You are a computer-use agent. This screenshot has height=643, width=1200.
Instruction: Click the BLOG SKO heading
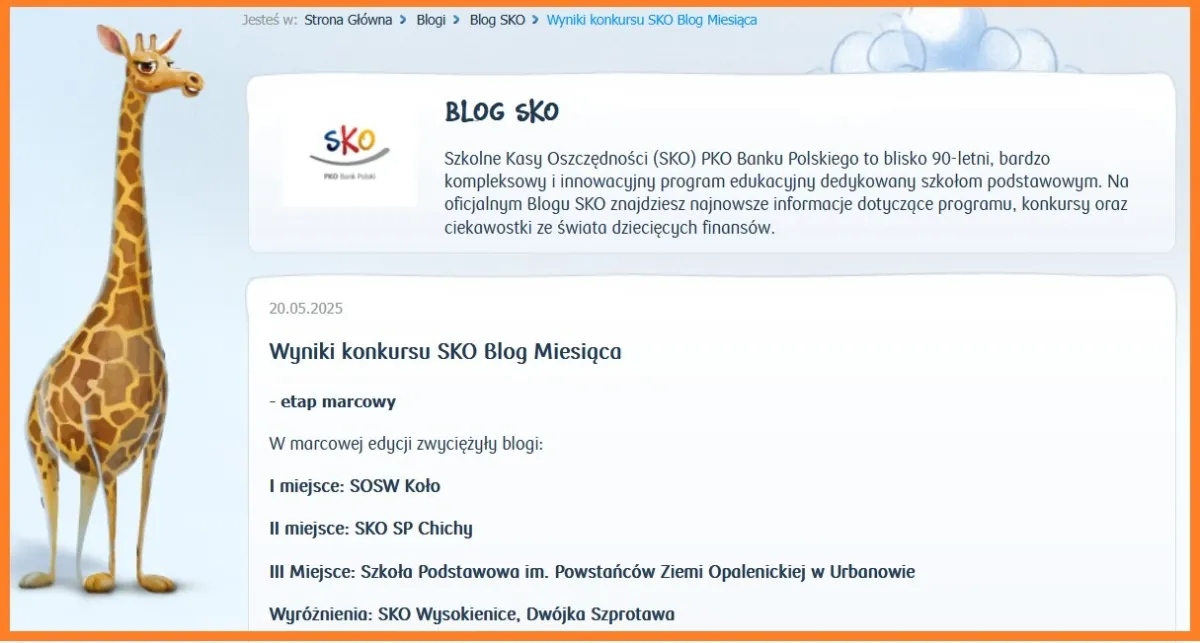coord(502,111)
